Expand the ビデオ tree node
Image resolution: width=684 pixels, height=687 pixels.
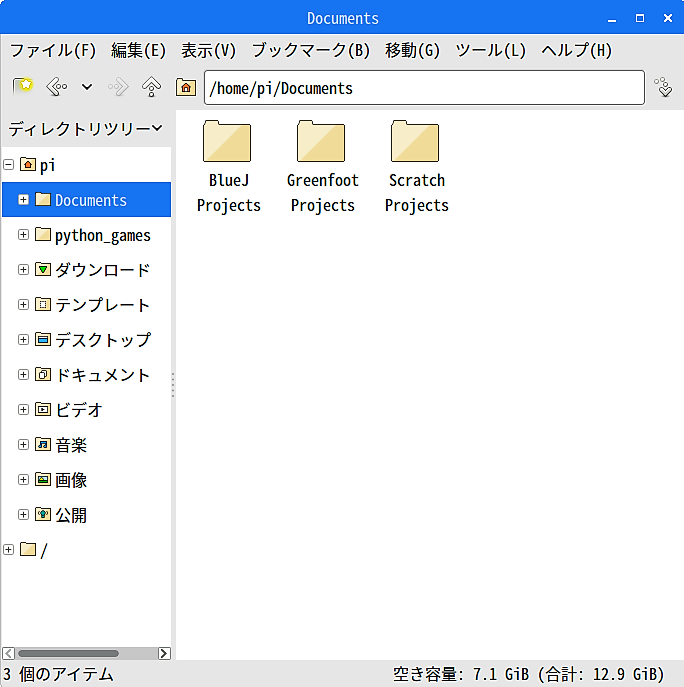coord(23,410)
